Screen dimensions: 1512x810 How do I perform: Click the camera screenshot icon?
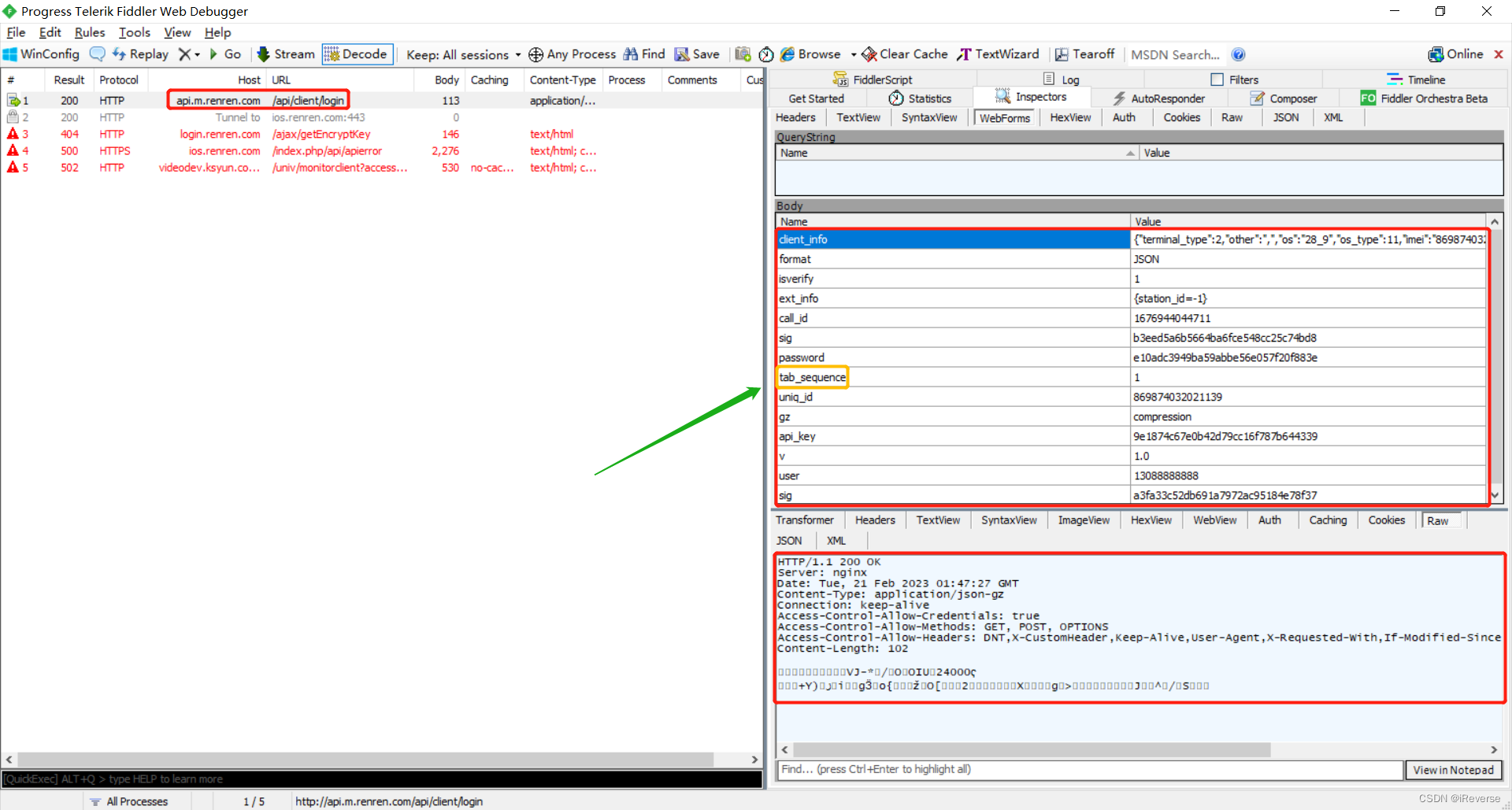(743, 54)
